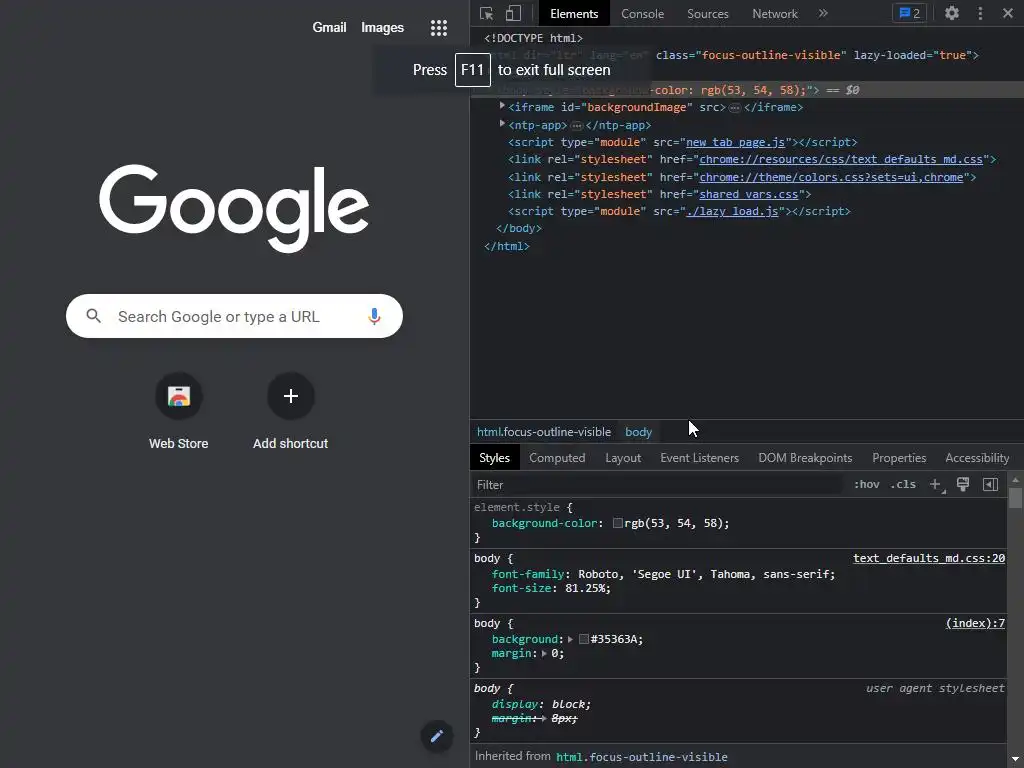Click the font-size value 81.25%

[x=584, y=588]
